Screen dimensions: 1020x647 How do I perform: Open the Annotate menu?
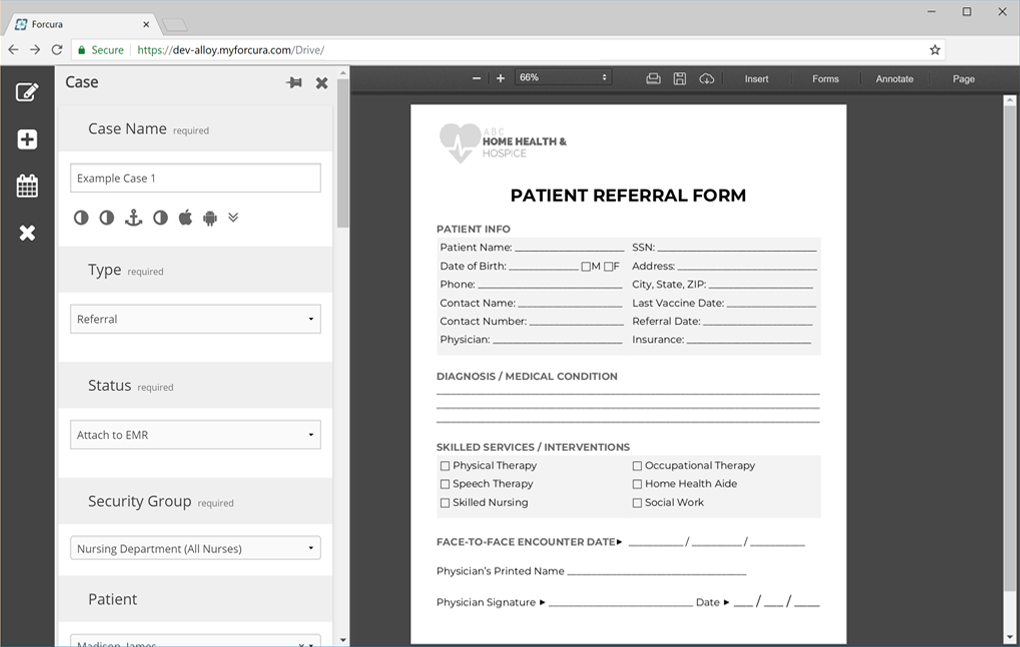tap(894, 79)
